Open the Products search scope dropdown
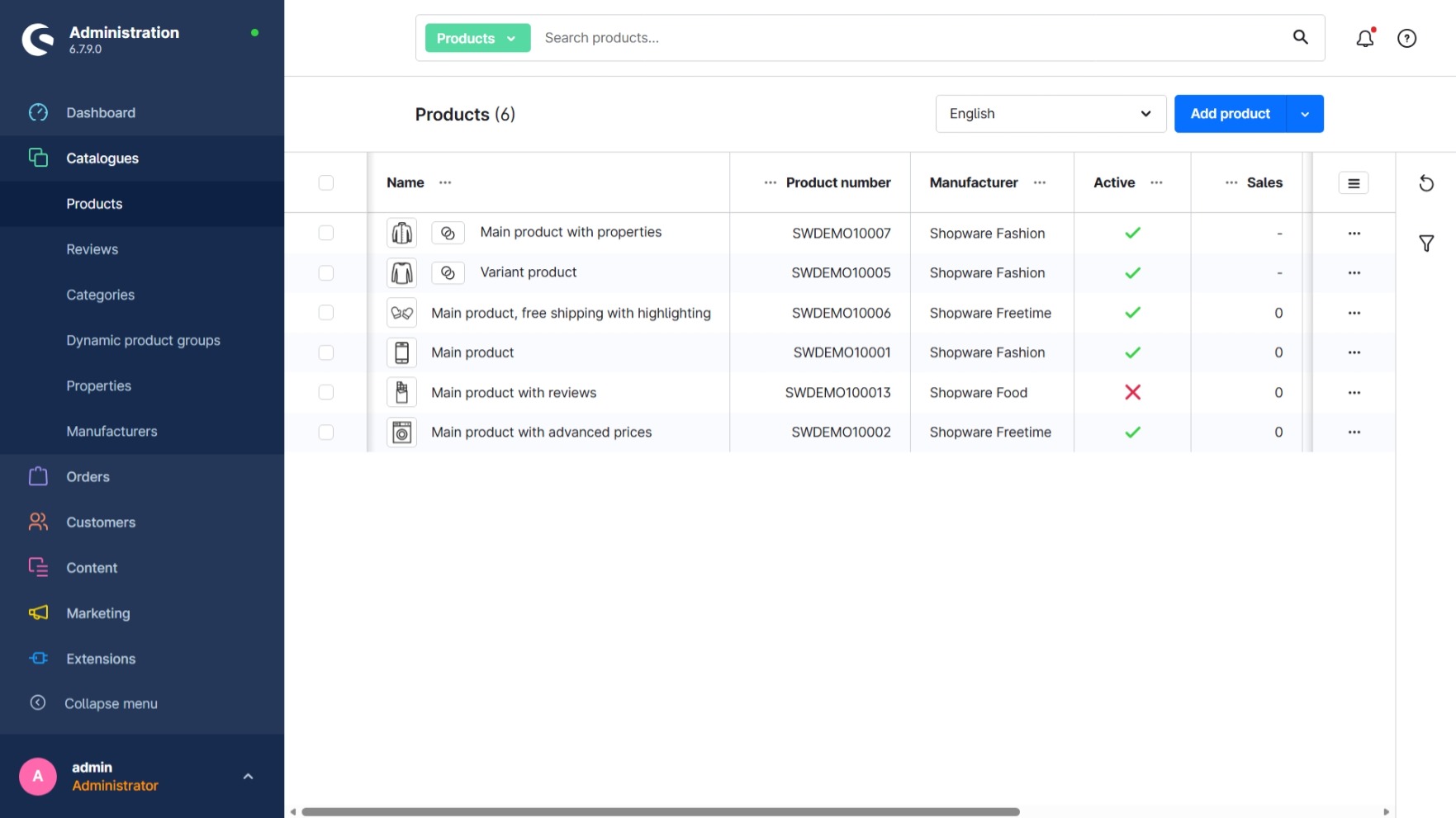 point(477,38)
